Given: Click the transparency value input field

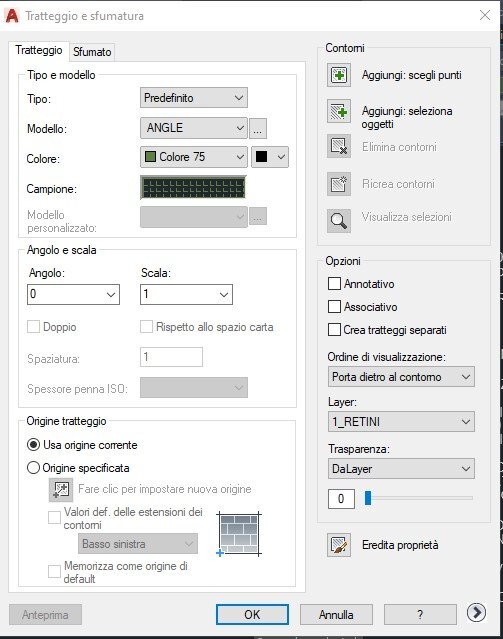Looking at the screenshot, I should (341, 498).
